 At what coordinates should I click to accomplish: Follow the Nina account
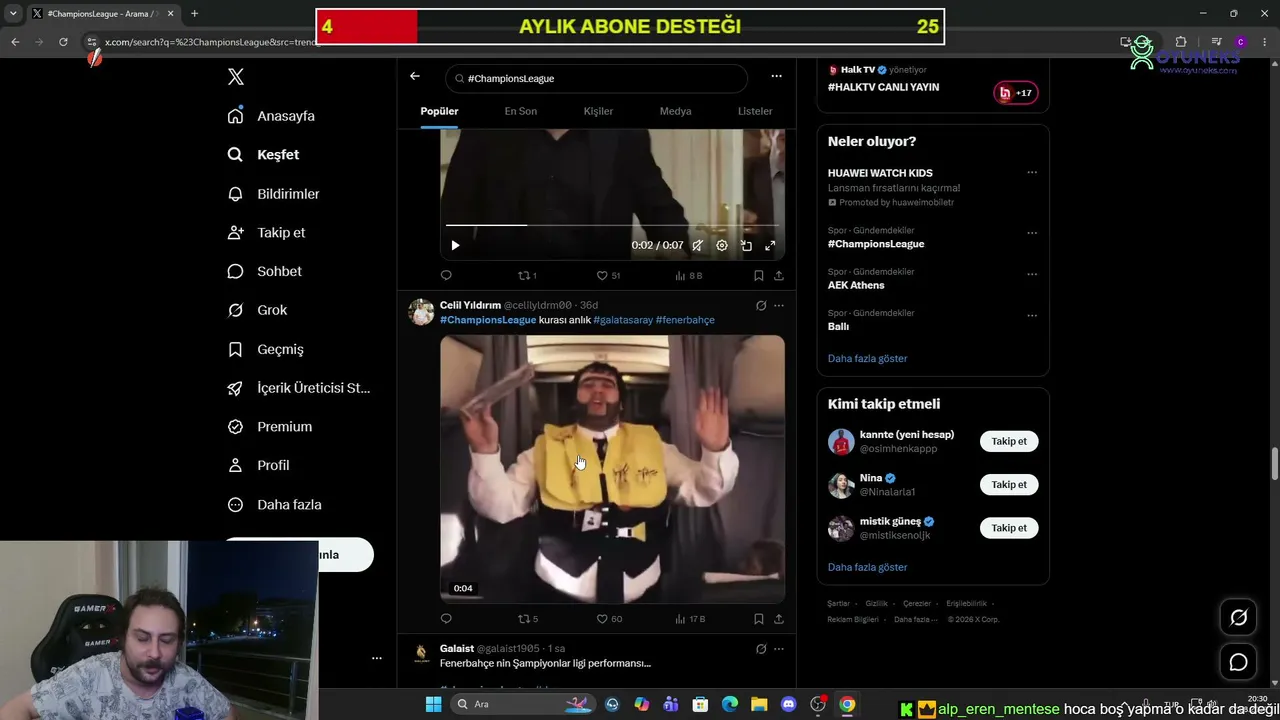[1009, 485]
